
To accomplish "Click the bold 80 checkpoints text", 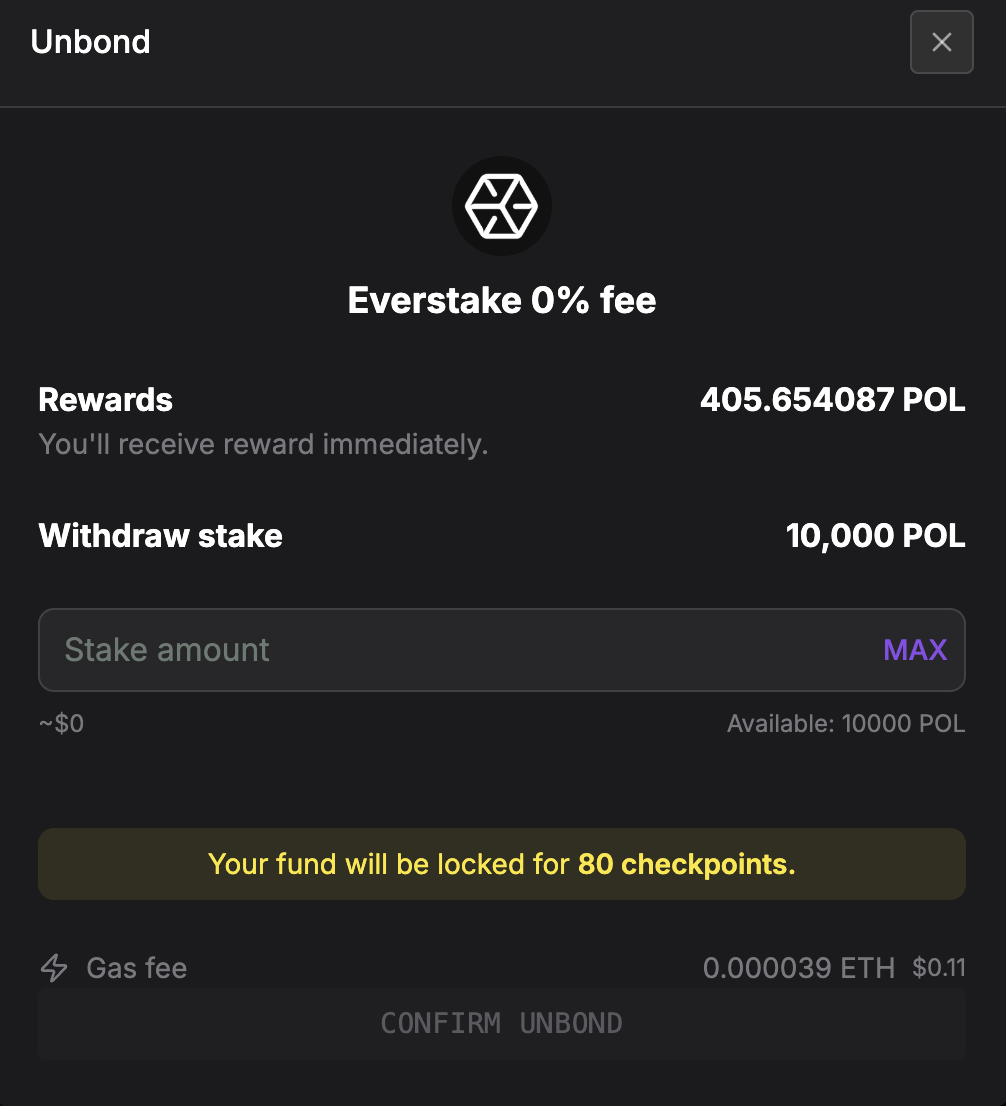I will pos(686,864).
